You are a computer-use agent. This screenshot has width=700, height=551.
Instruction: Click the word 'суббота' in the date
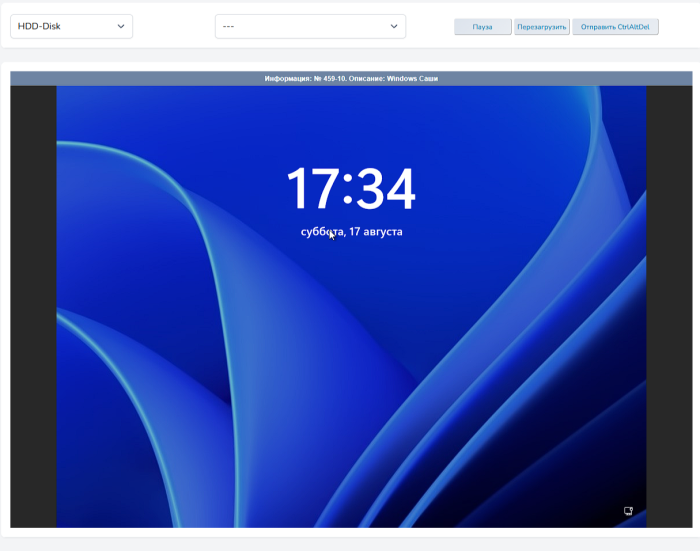click(x=321, y=232)
